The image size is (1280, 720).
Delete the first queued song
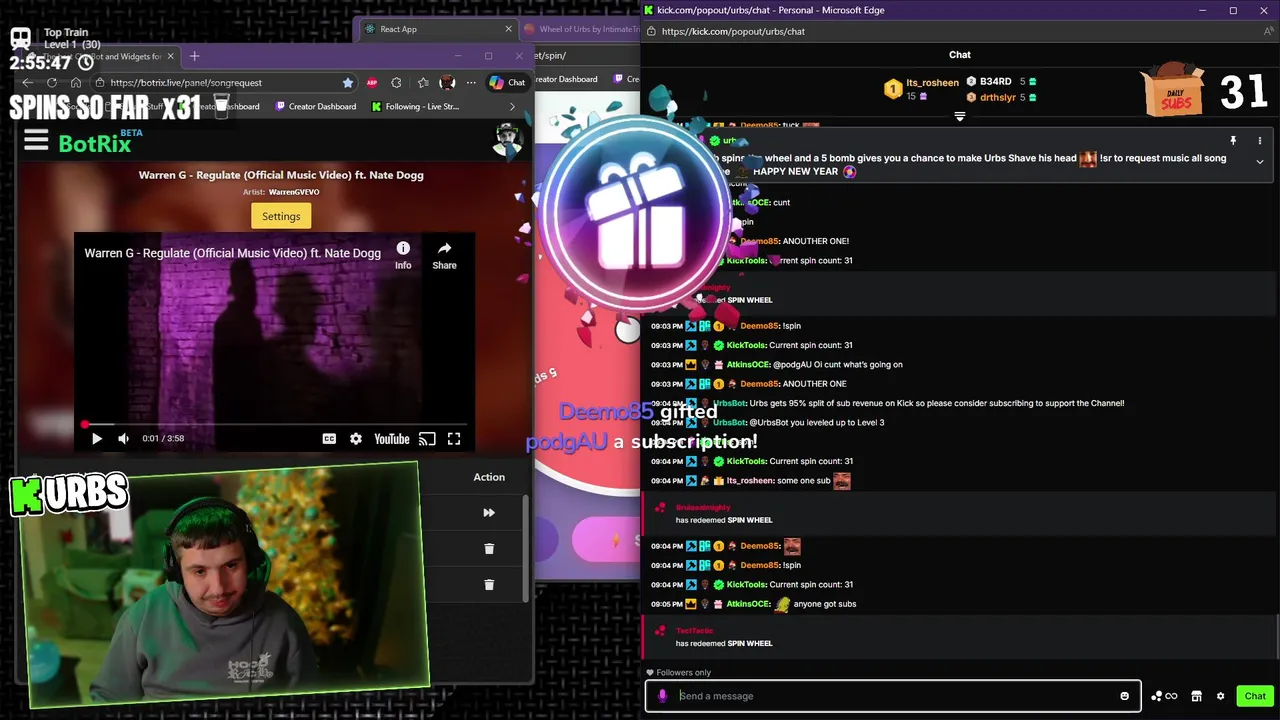[x=489, y=549]
